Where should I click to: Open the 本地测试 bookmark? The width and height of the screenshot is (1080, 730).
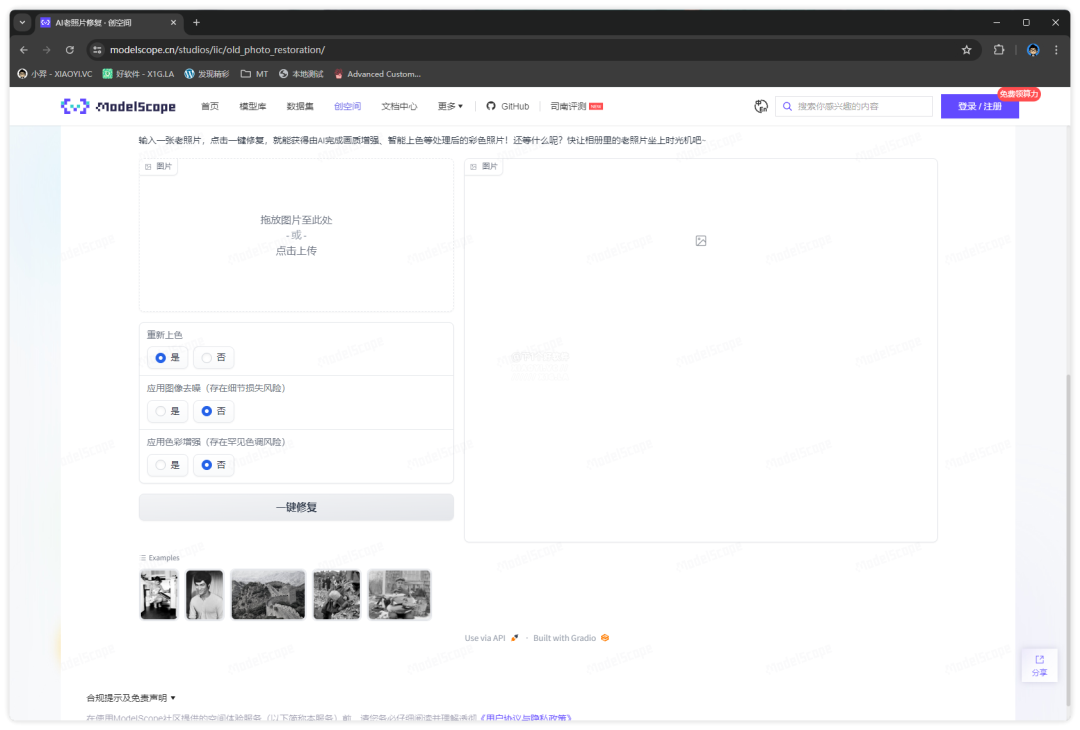(x=301, y=74)
